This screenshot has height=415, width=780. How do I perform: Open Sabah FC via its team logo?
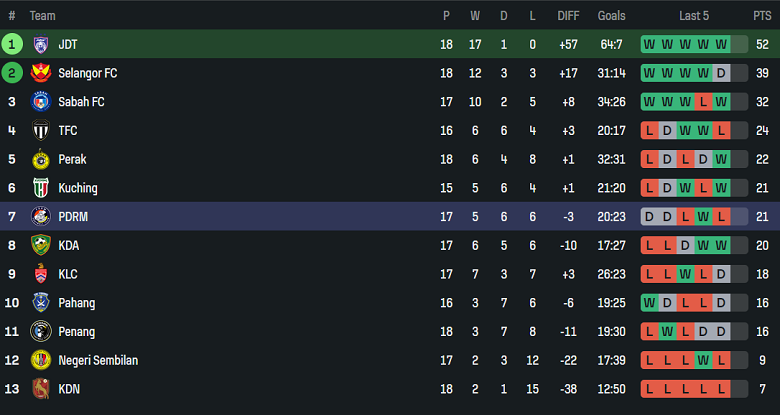pos(41,102)
